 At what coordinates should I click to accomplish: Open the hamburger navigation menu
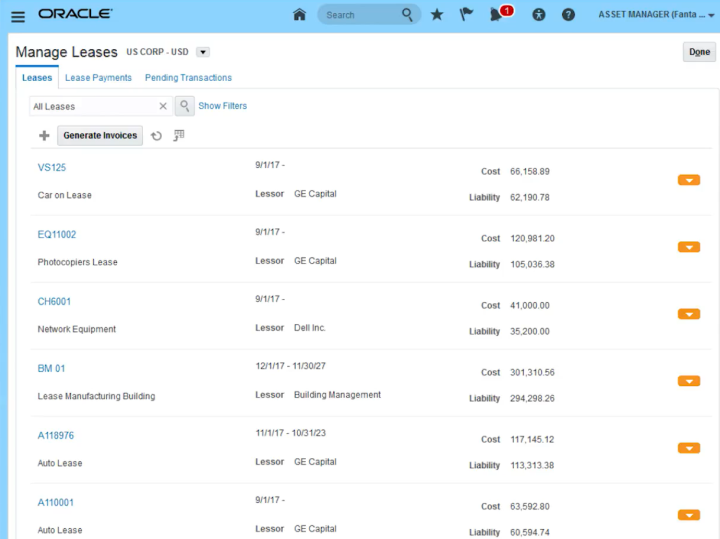pos(17,15)
